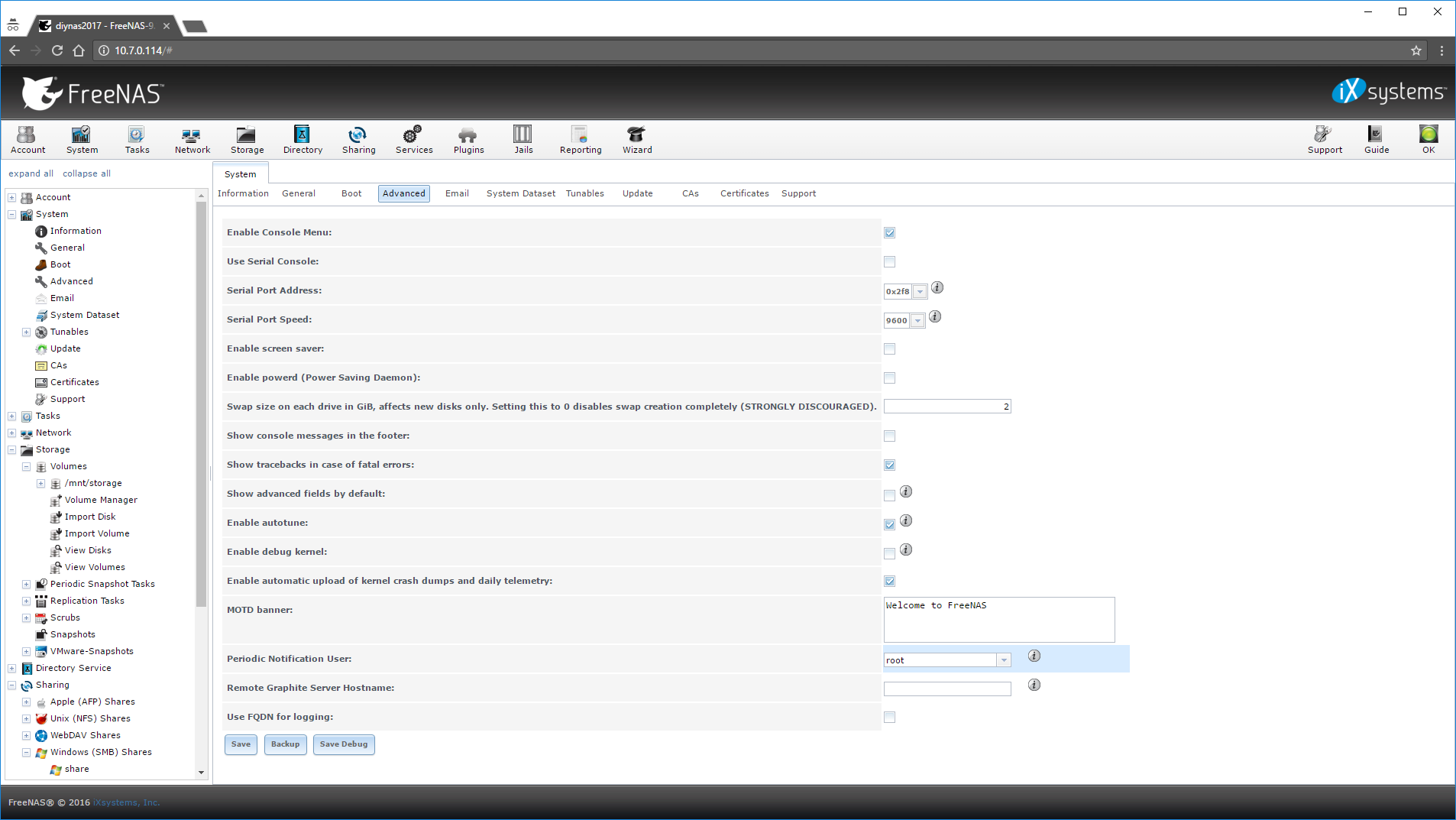Screen dimensions: 1456x820
Task: Click the collapse all link
Action: [x=86, y=173]
